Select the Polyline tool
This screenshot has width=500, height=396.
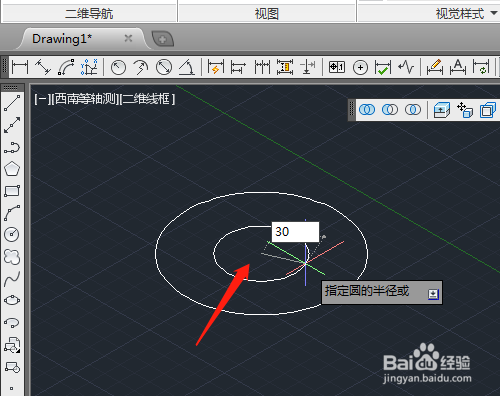pos(12,147)
